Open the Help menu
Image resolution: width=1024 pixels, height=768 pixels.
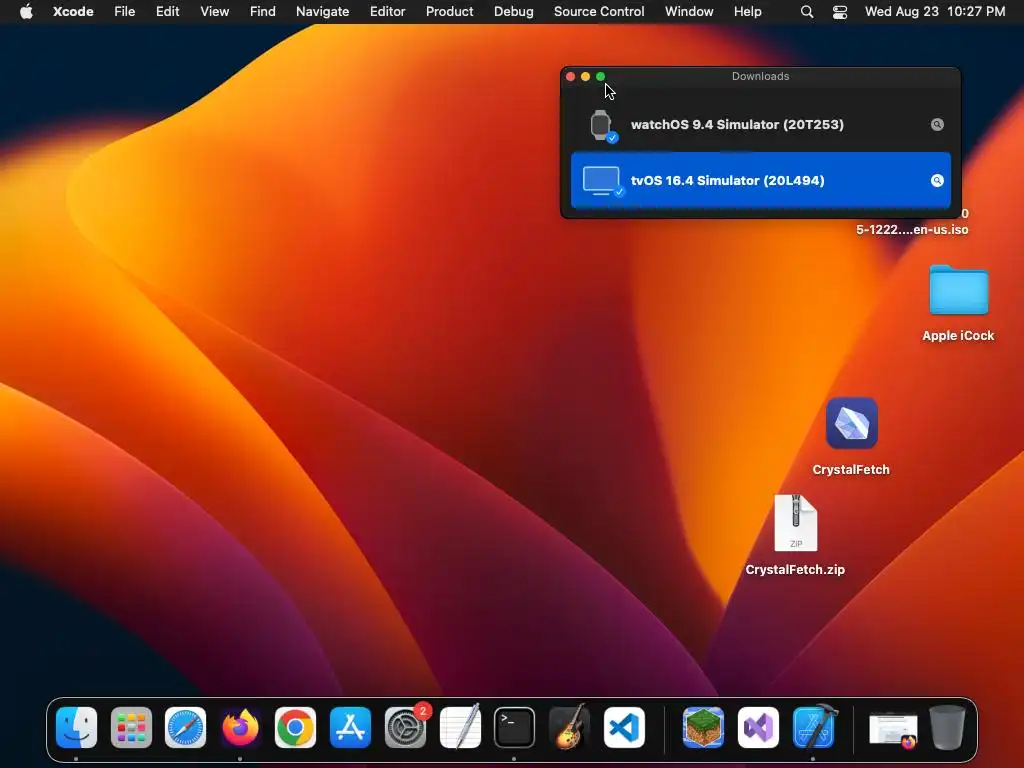(748, 12)
